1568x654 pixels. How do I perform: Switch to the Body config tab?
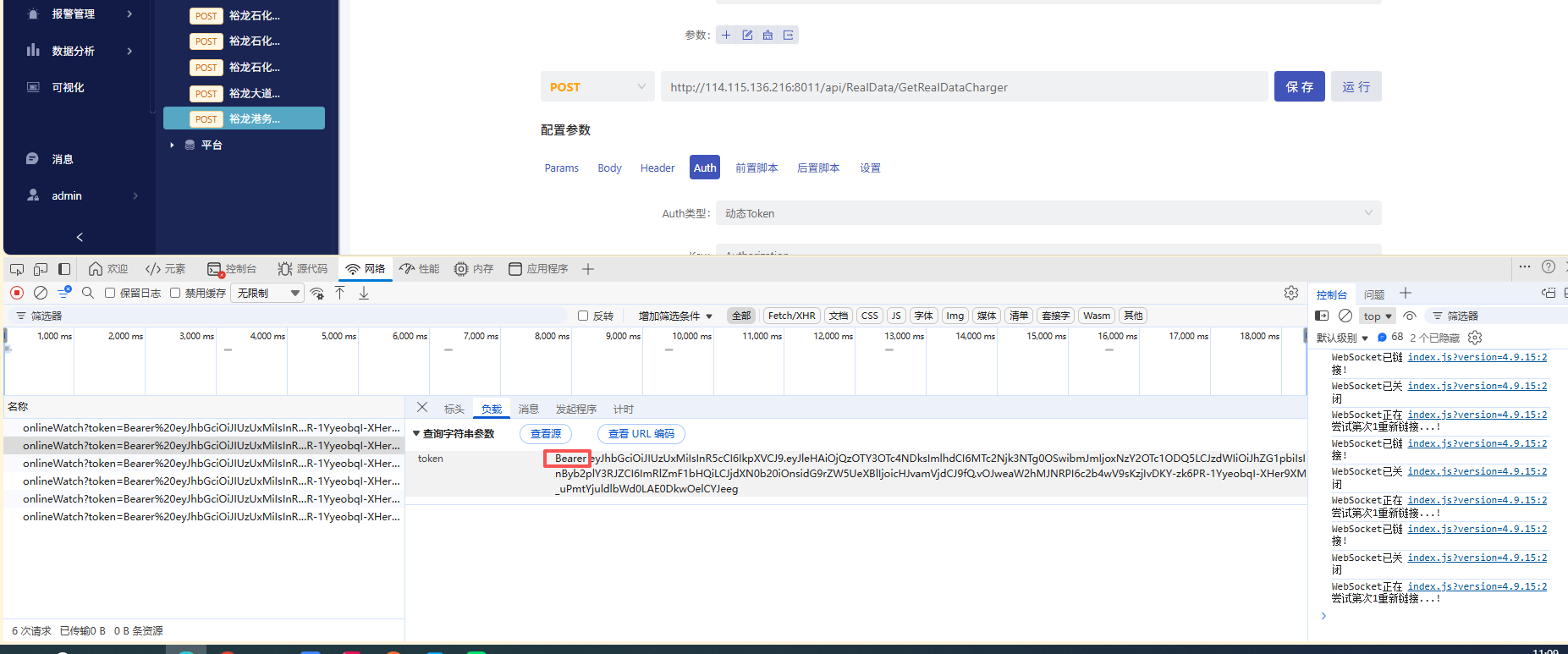(609, 168)
